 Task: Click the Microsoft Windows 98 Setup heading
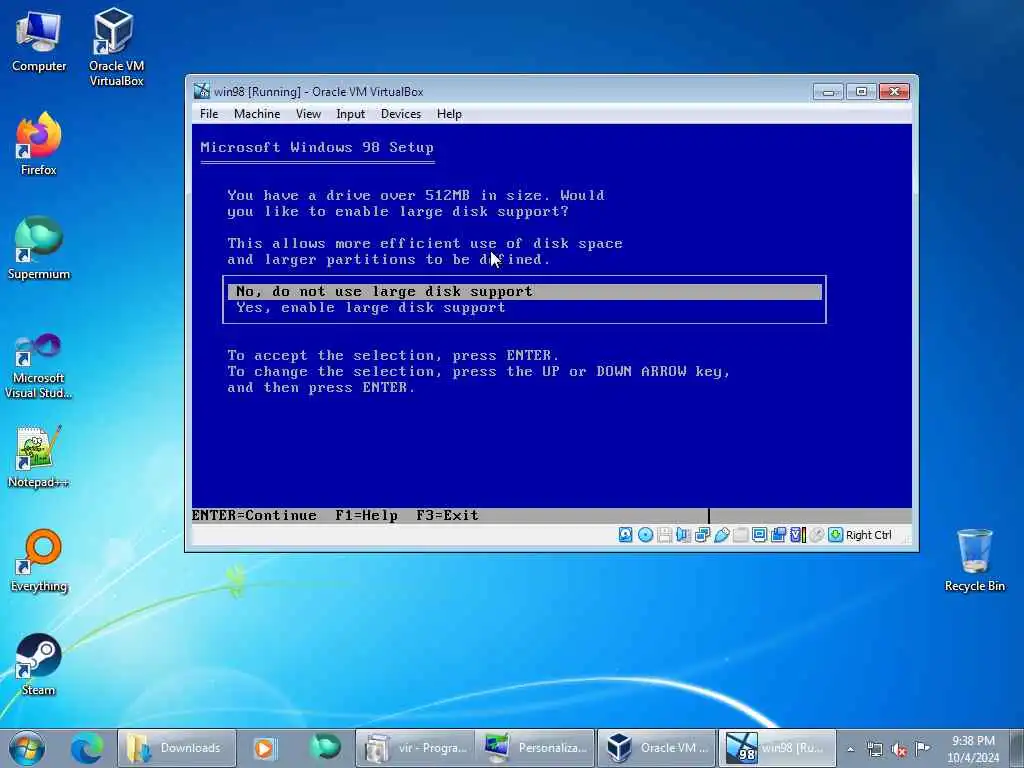pos(317,148)
